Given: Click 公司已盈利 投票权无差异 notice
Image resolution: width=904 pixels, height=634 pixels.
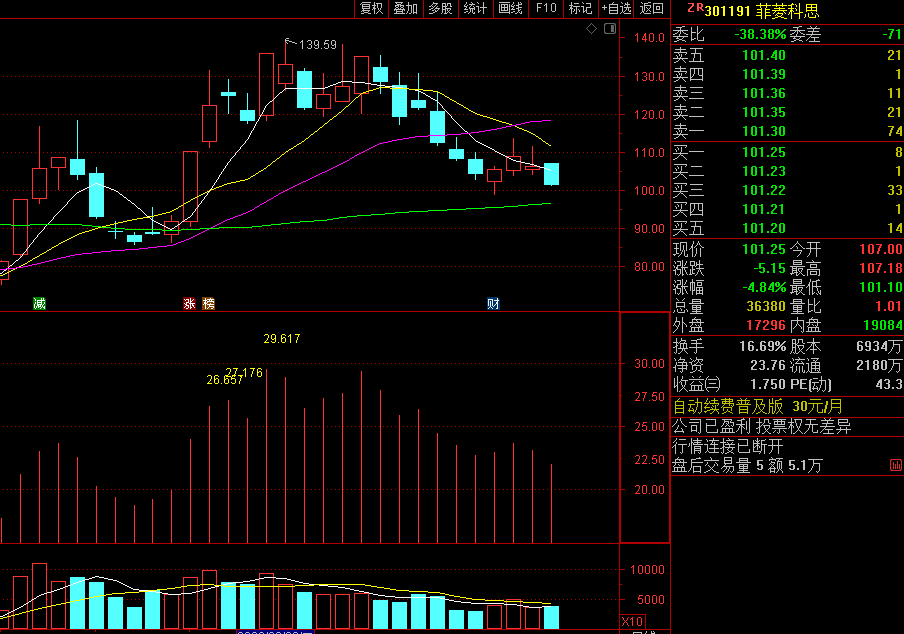Looking at the screenshot, I should pyautogui.click(x=762, y=427).
